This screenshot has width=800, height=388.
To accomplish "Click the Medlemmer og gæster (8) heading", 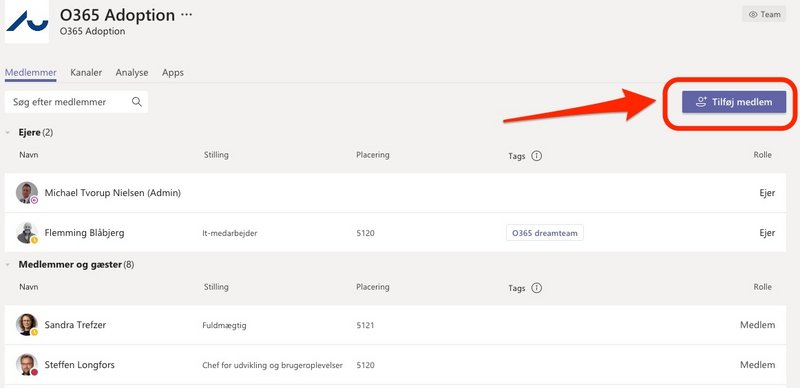I will pyautogui.click(x=77, y=265).
